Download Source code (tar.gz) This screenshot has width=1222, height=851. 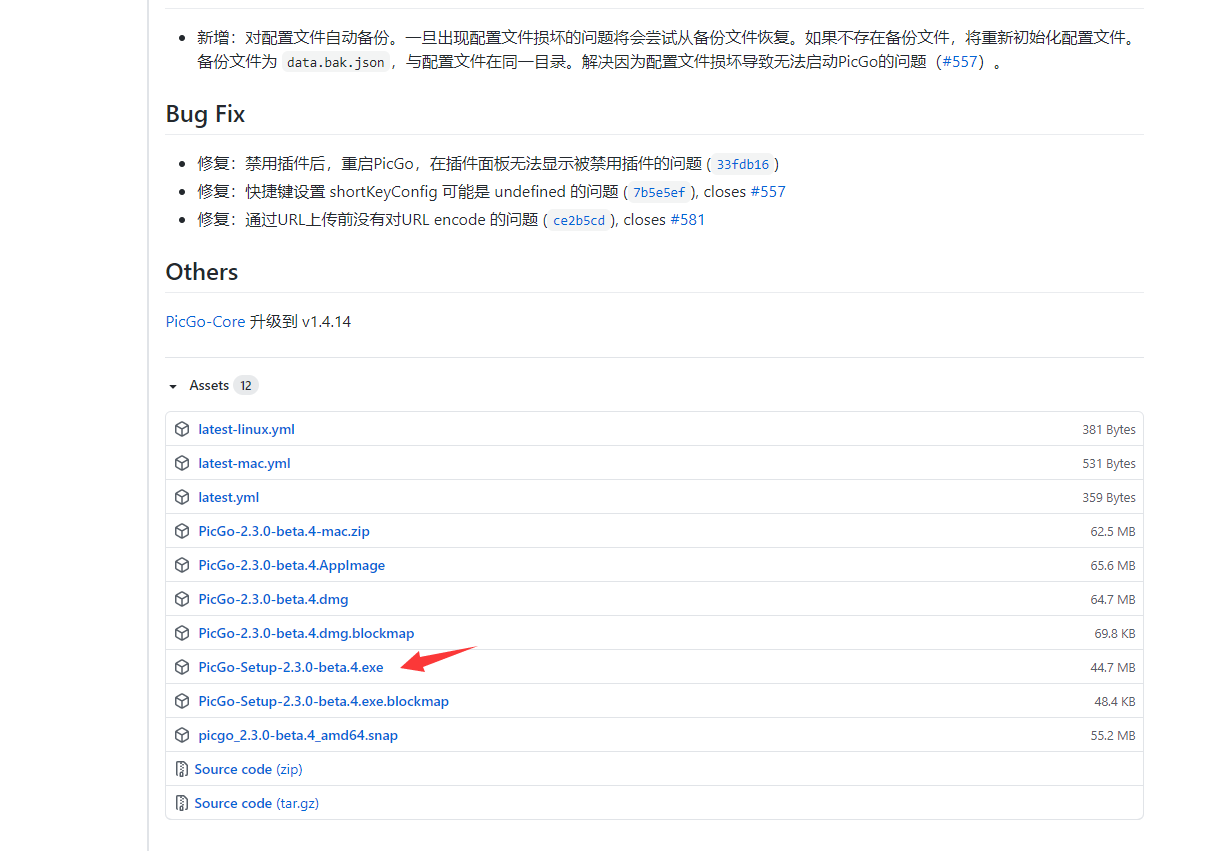tap(256, 803)
